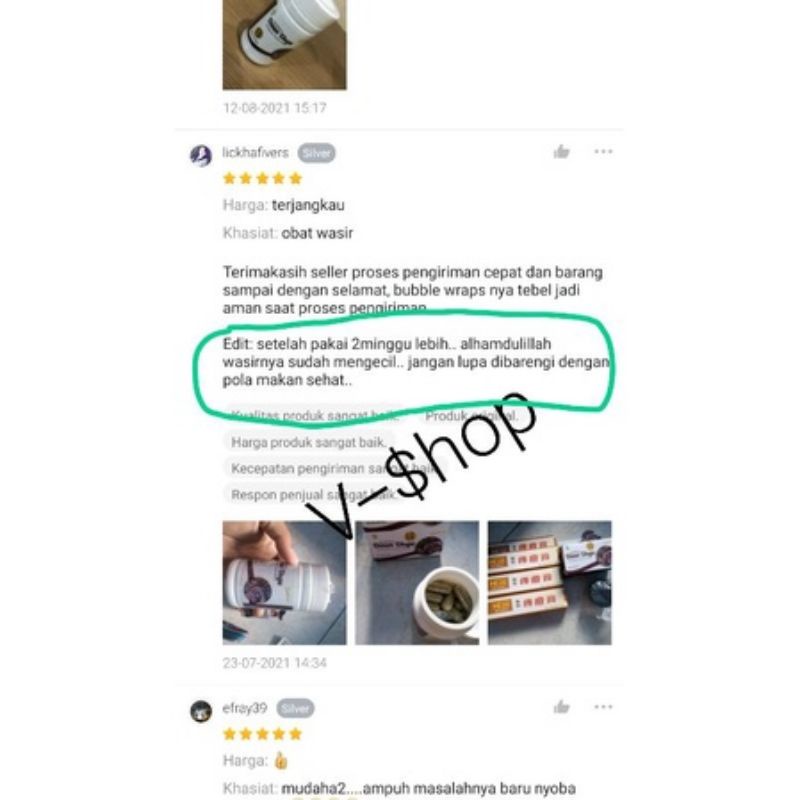Open the bottle photo in top review
Viewport: 800px width, 800px height.
[285, 45]
